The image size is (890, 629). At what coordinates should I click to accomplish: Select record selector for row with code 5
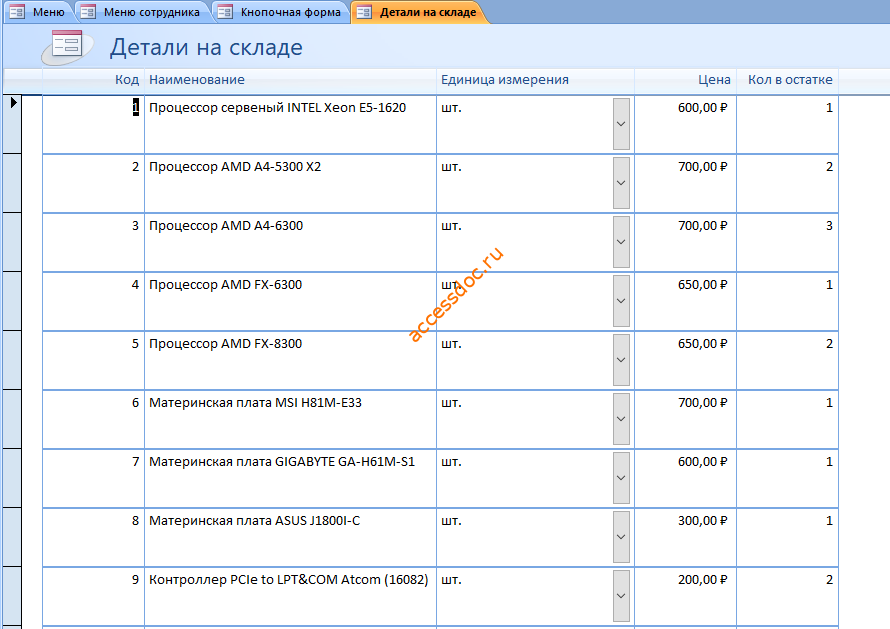click(x=12, y=360)
